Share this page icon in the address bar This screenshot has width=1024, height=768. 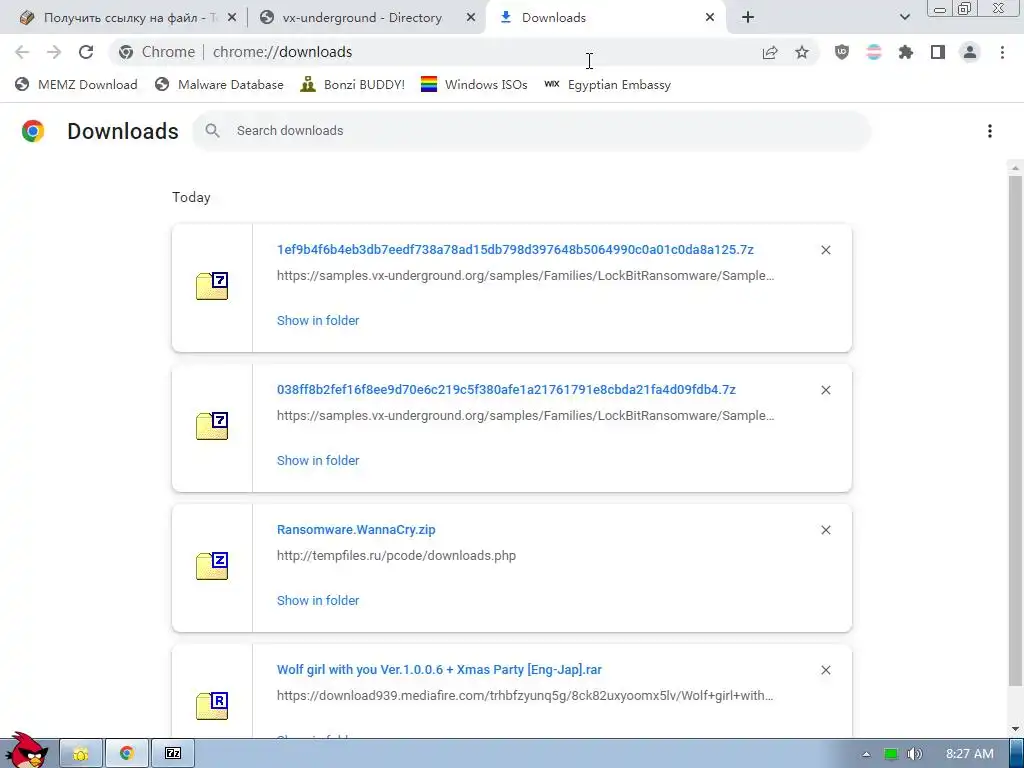click(770, 52)
